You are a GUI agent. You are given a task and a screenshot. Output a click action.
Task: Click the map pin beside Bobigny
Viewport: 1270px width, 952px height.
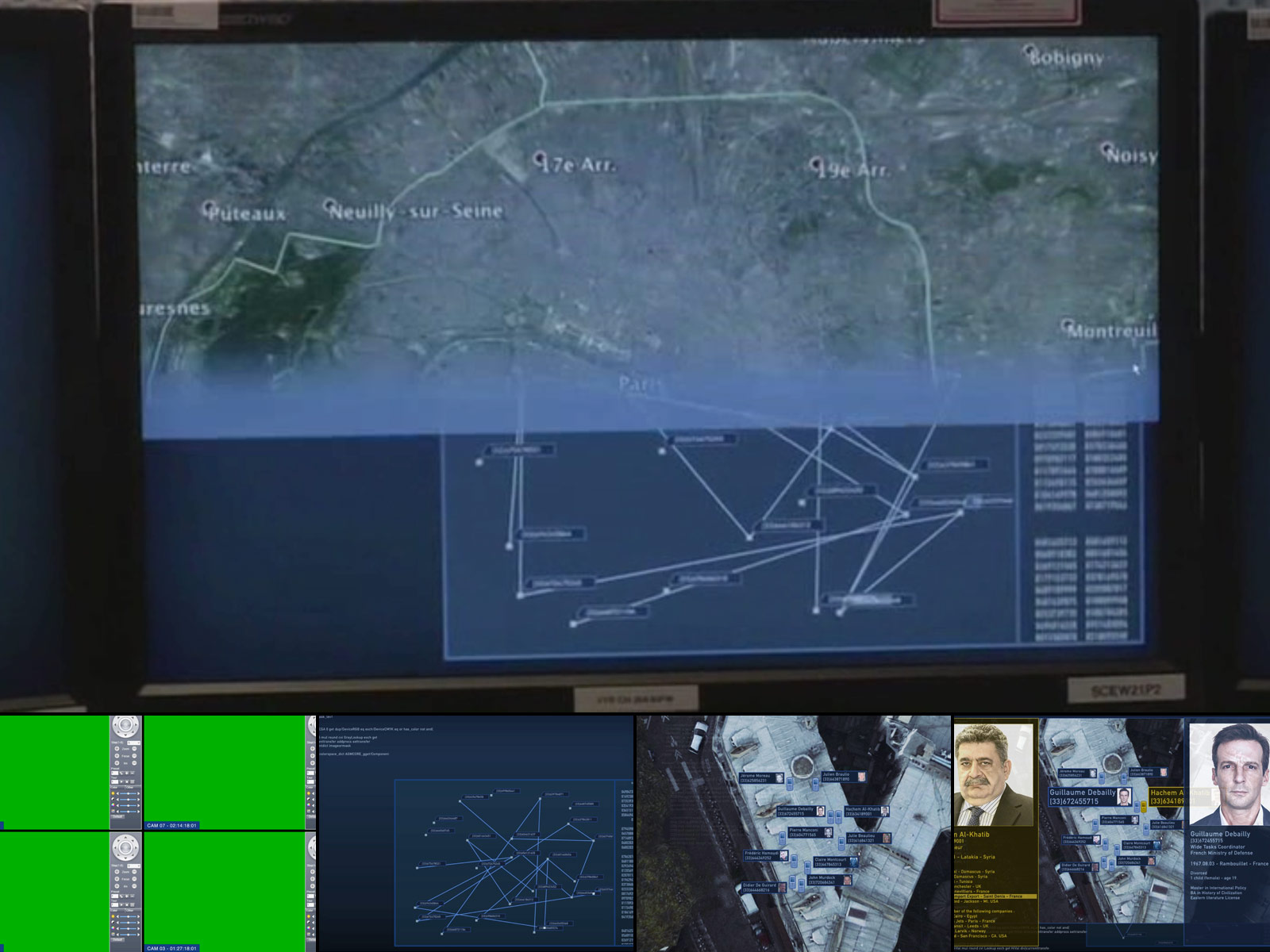point(1029,50)
